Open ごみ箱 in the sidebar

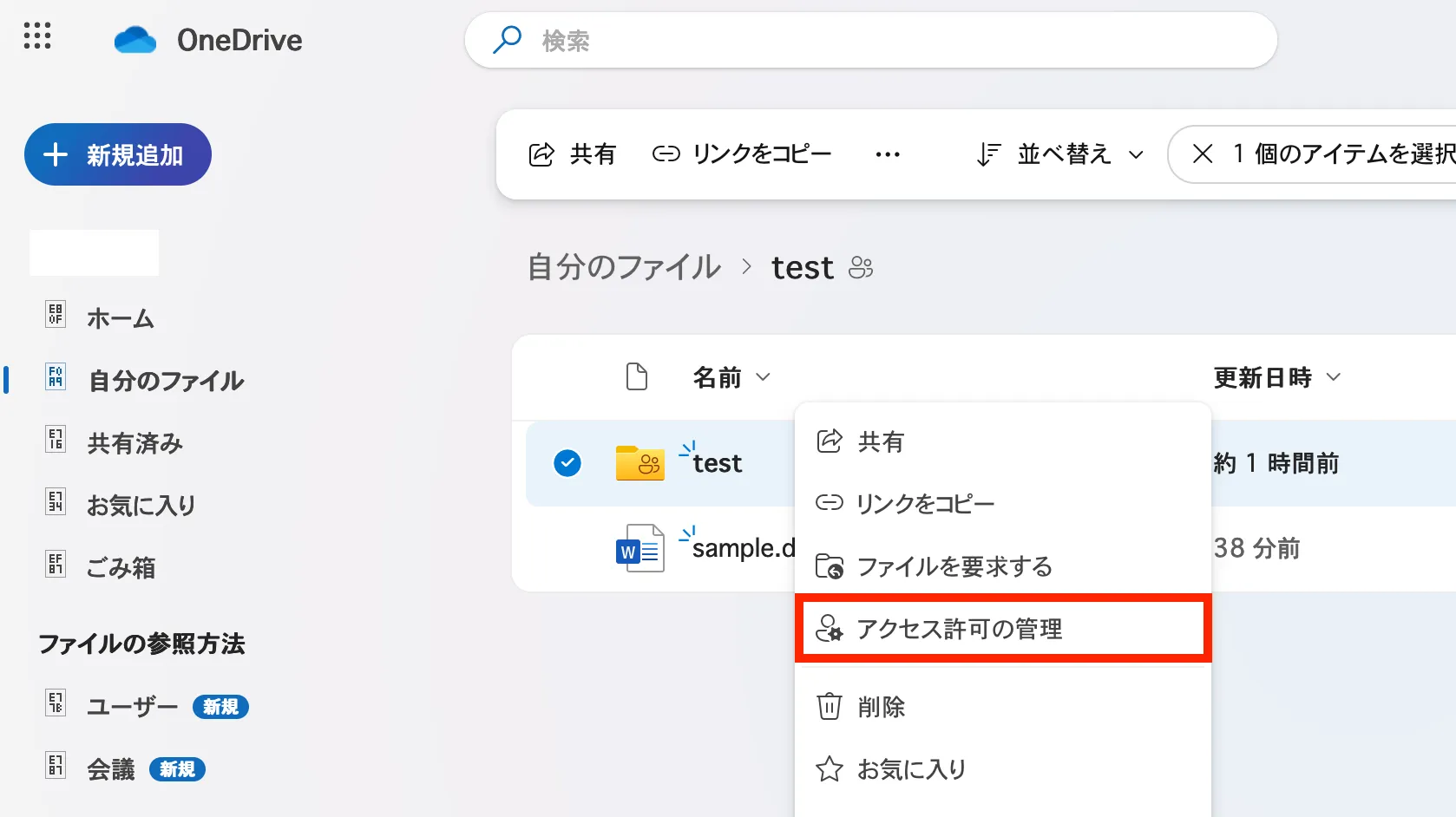click(x=121, y=567)
